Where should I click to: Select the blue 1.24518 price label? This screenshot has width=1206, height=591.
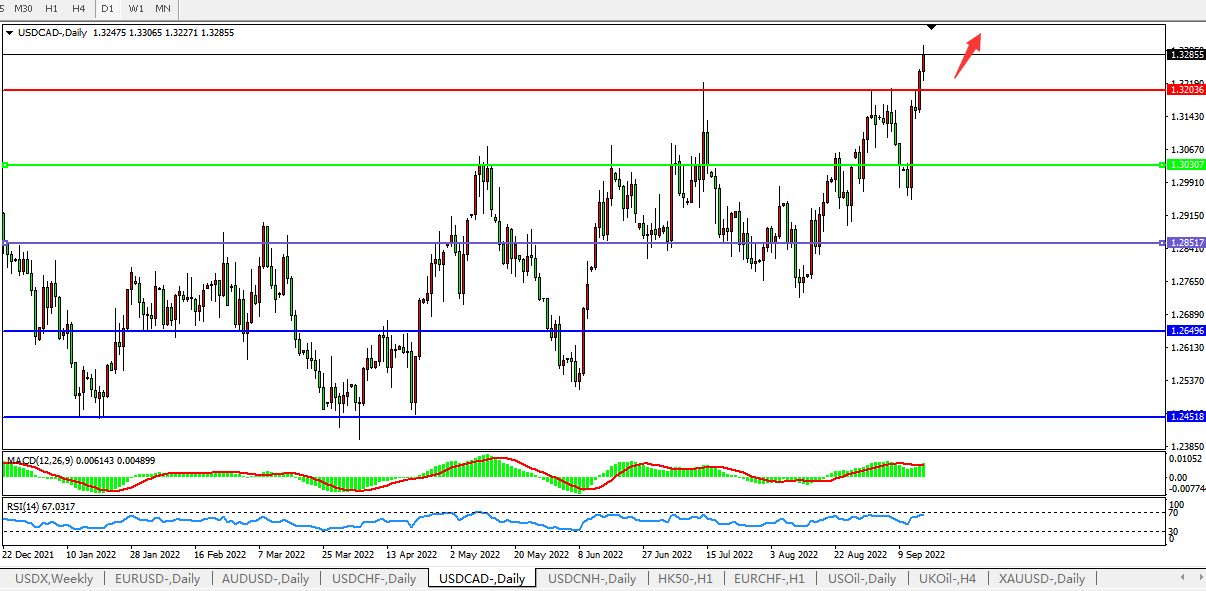1186,416
